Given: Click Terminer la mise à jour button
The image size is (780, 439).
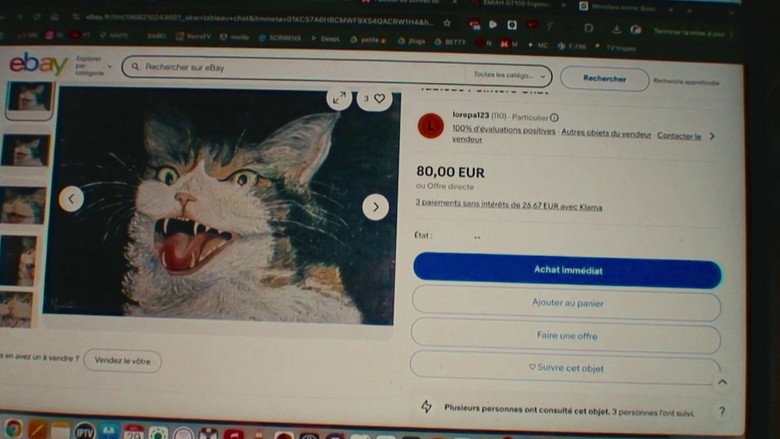Looking at the screenshot, I should 689,32.
